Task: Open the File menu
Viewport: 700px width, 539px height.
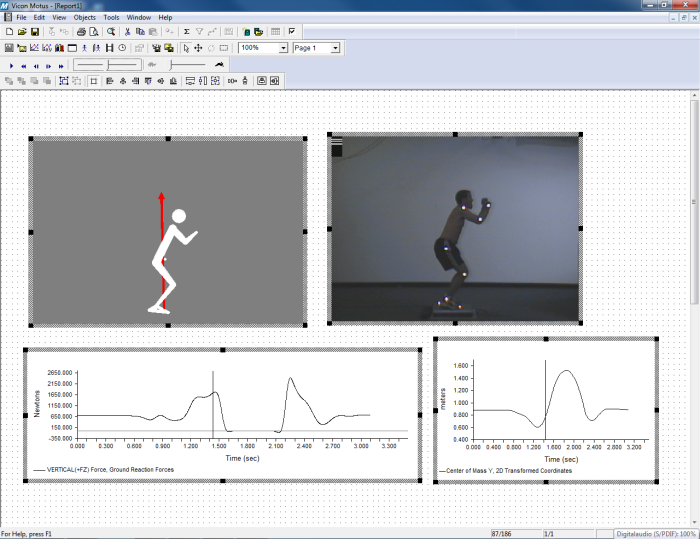Action: (x=21, y=17)
